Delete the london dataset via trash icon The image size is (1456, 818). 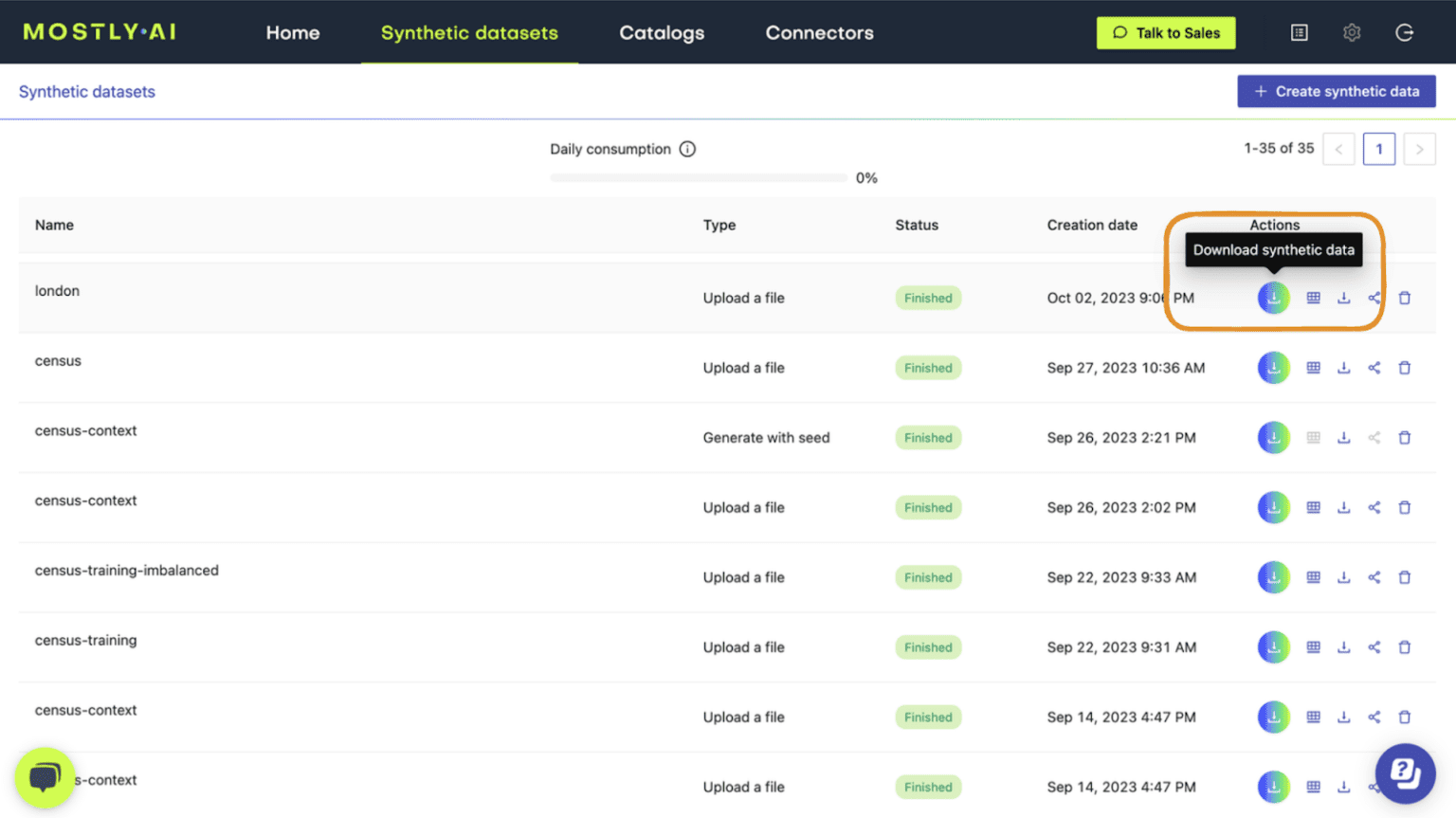point(1405,298)
